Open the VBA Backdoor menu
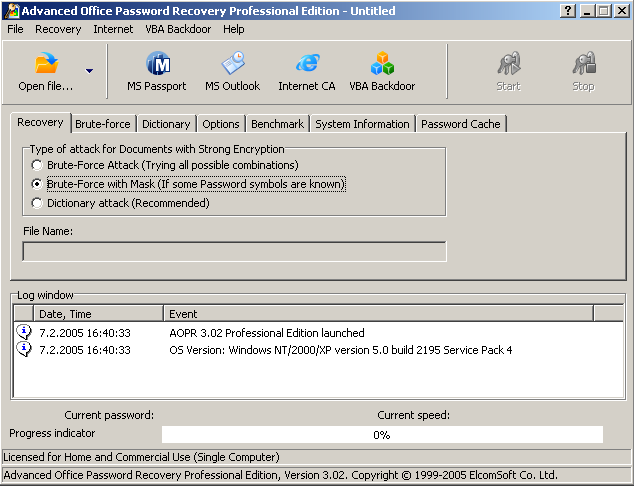This screenshot has height=486, width=634. pos(178,29)
